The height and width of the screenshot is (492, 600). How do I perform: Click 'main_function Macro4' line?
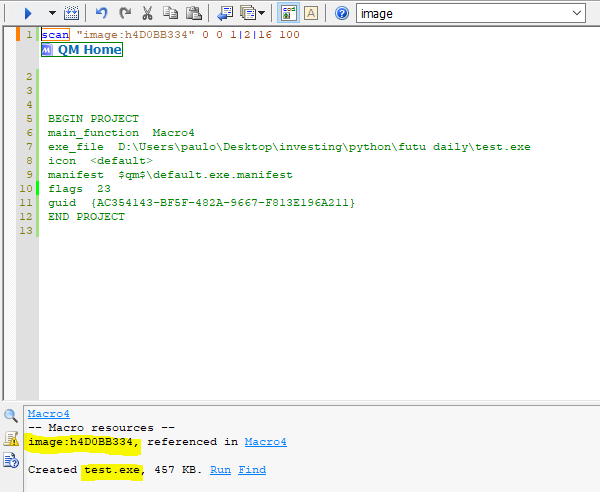tap(121, 133)
